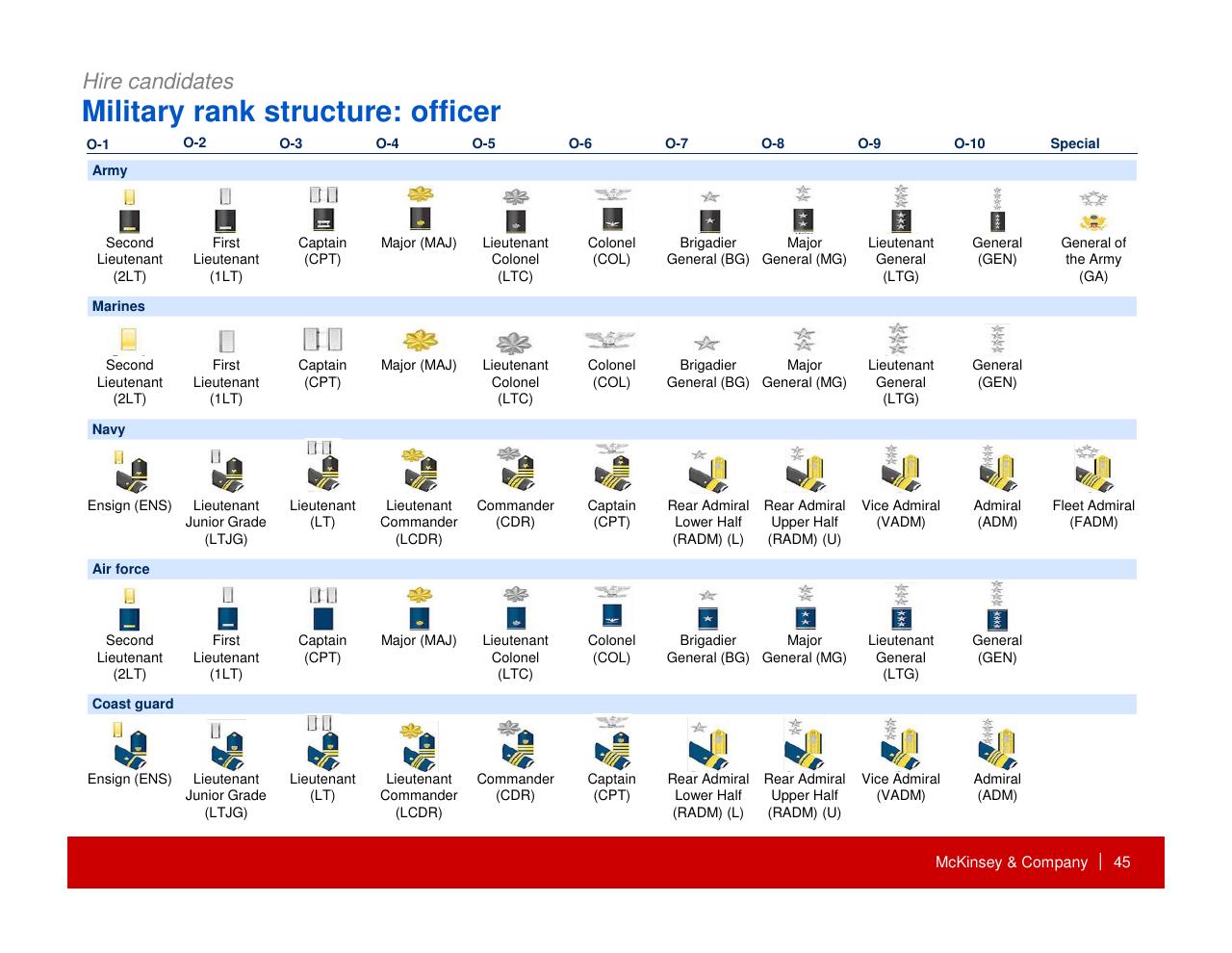The width and height of the screenshot is (1232, 953).
Task: Select the "Marines" section heading
Action: point(118,306)
